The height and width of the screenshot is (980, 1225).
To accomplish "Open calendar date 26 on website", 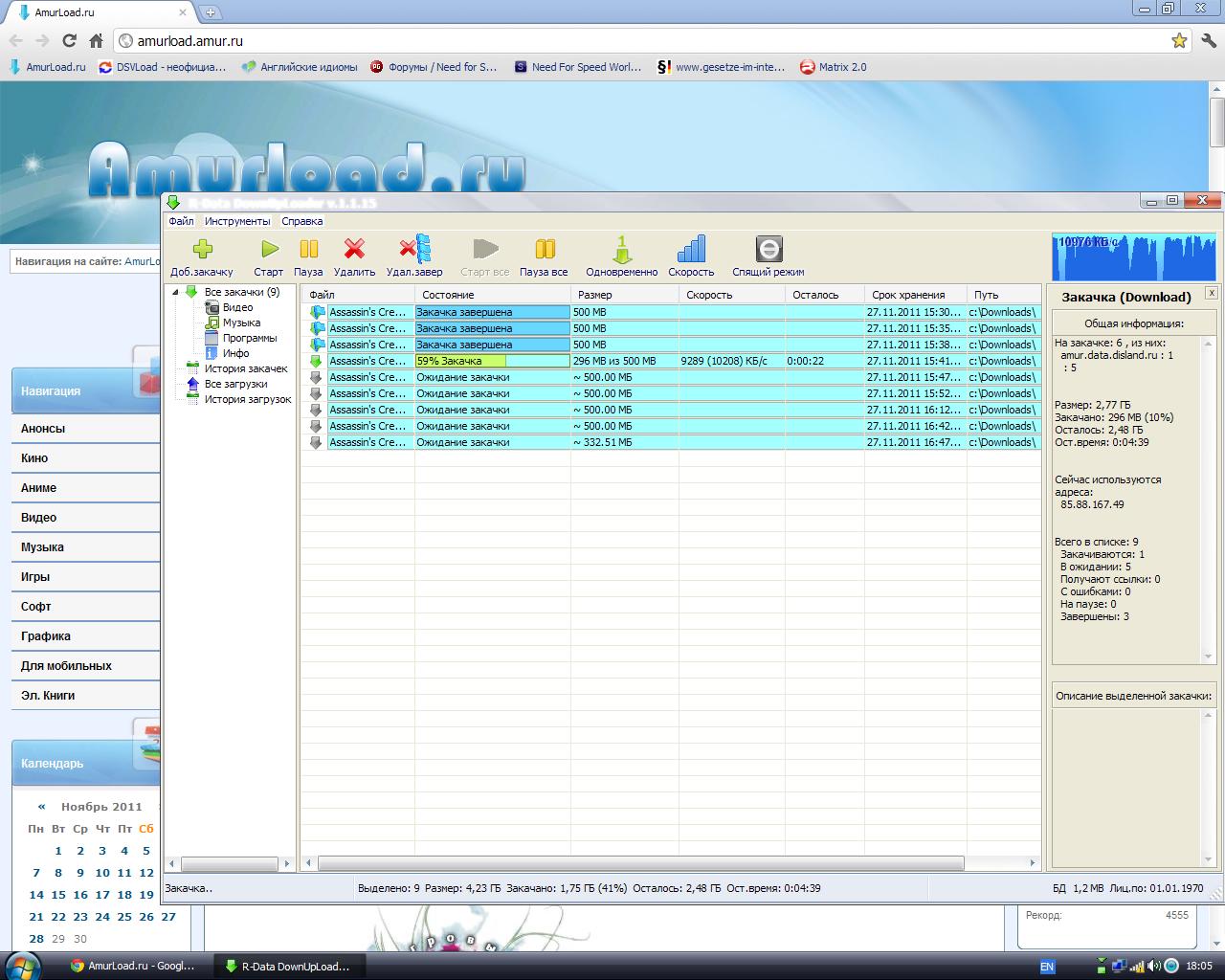I will click(x=146, y=917).
